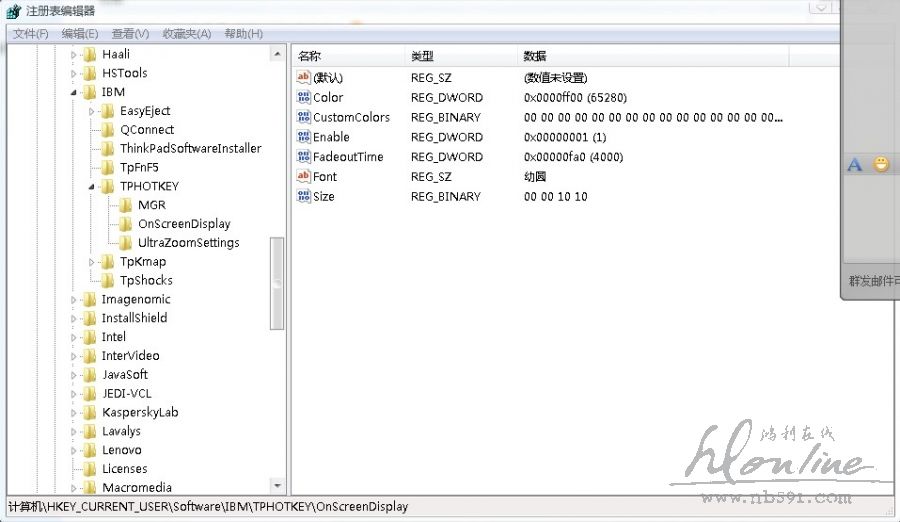Click the UltraZoomSettings folder icon

[x=126, y=243]
